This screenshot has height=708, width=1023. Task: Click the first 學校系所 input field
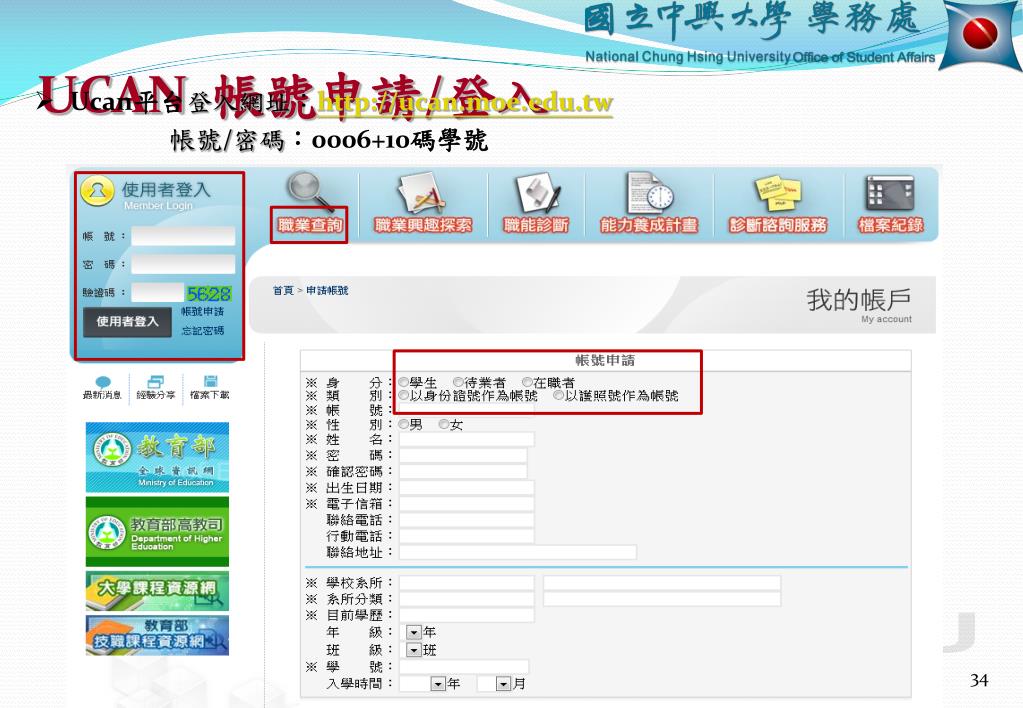click(x=466, y=583)
